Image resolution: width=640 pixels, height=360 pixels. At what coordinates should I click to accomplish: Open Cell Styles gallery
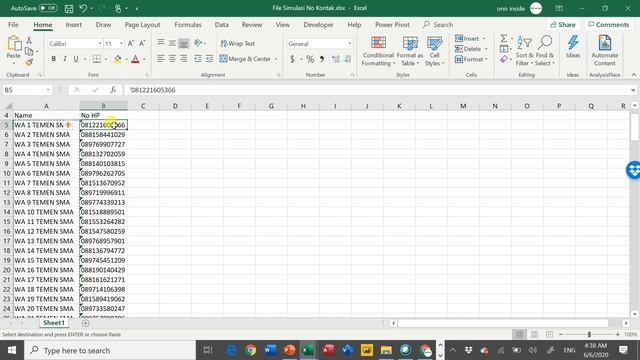(434, 51)
